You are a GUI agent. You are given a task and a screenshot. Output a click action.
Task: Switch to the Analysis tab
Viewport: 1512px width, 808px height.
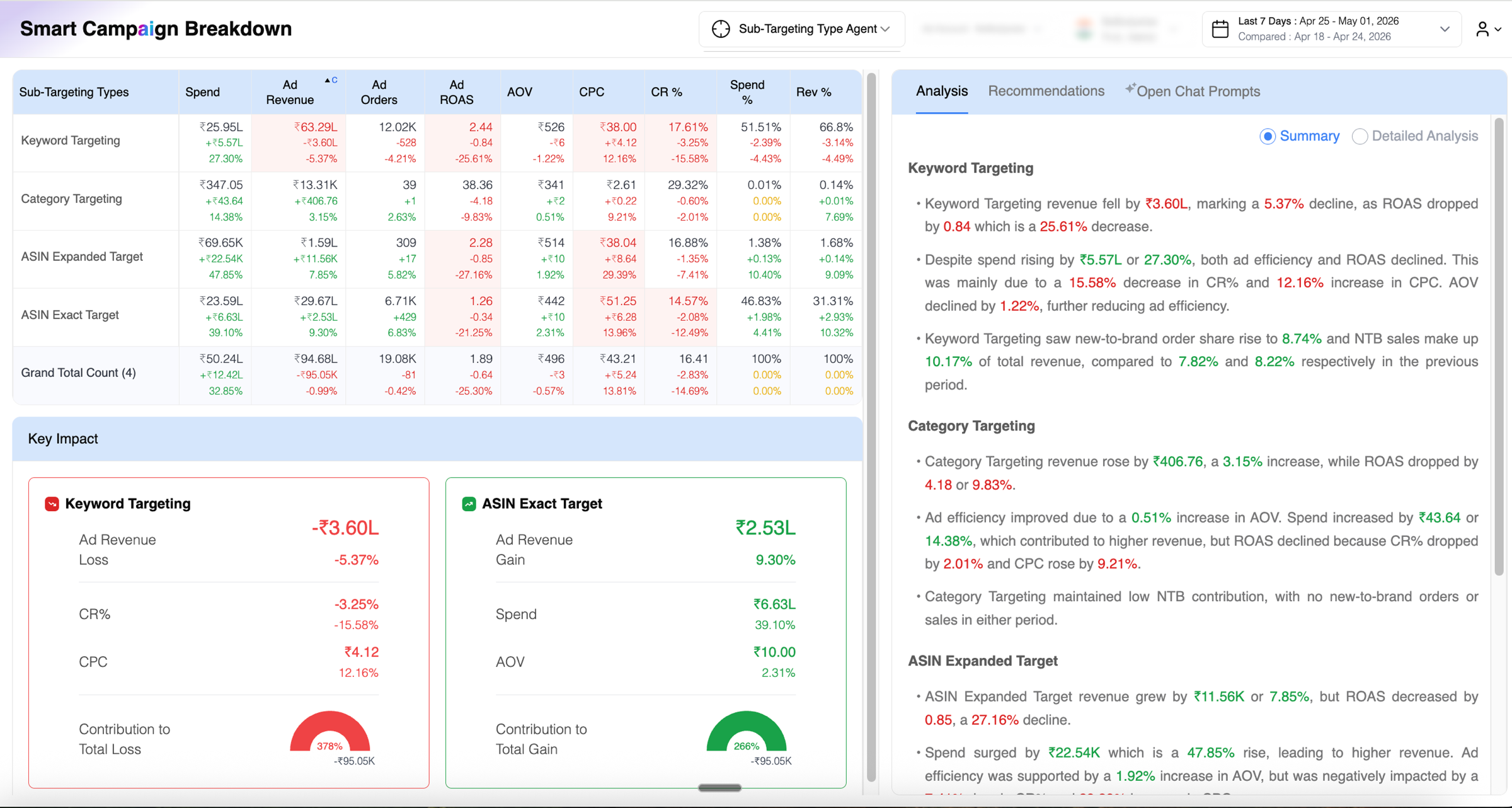tap(941, 91)
